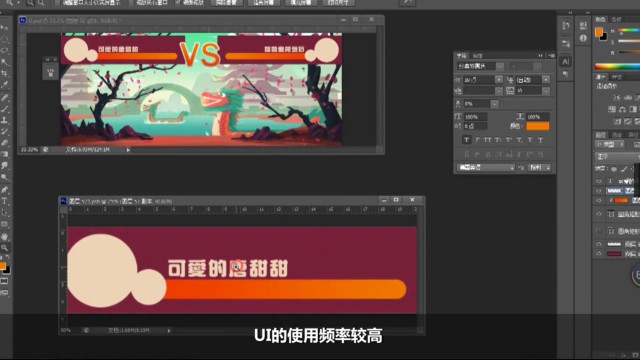
Task: Hide the orange gradient layer
Action: tap(599, 200)
